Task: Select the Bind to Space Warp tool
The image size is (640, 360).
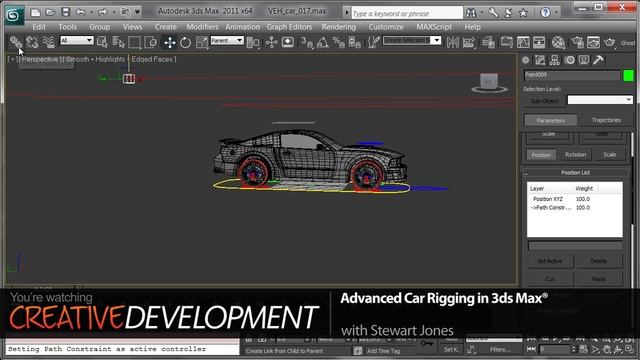Action: [49, 42]
